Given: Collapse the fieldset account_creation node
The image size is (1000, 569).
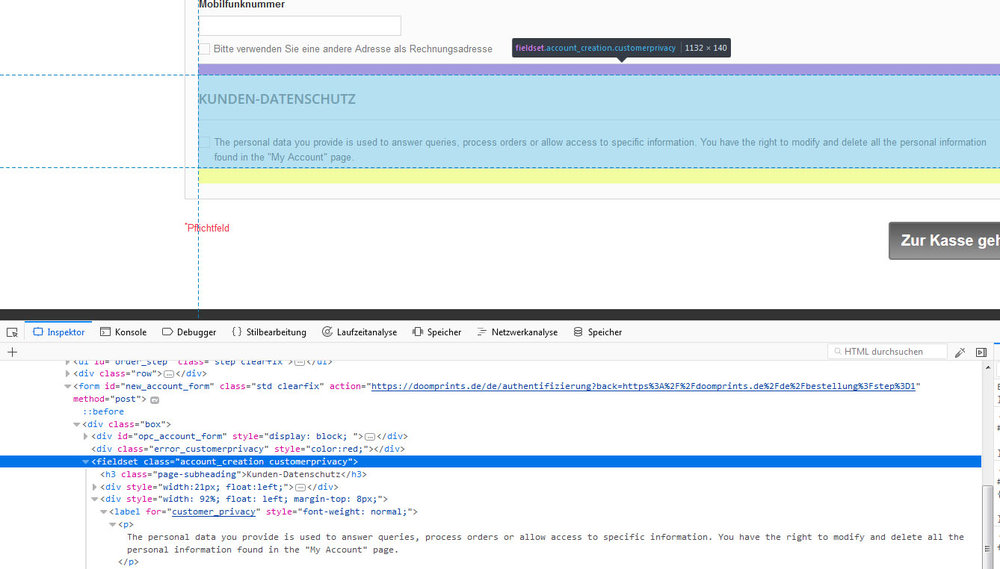Looking at the screenshot, I should point(85,462).
